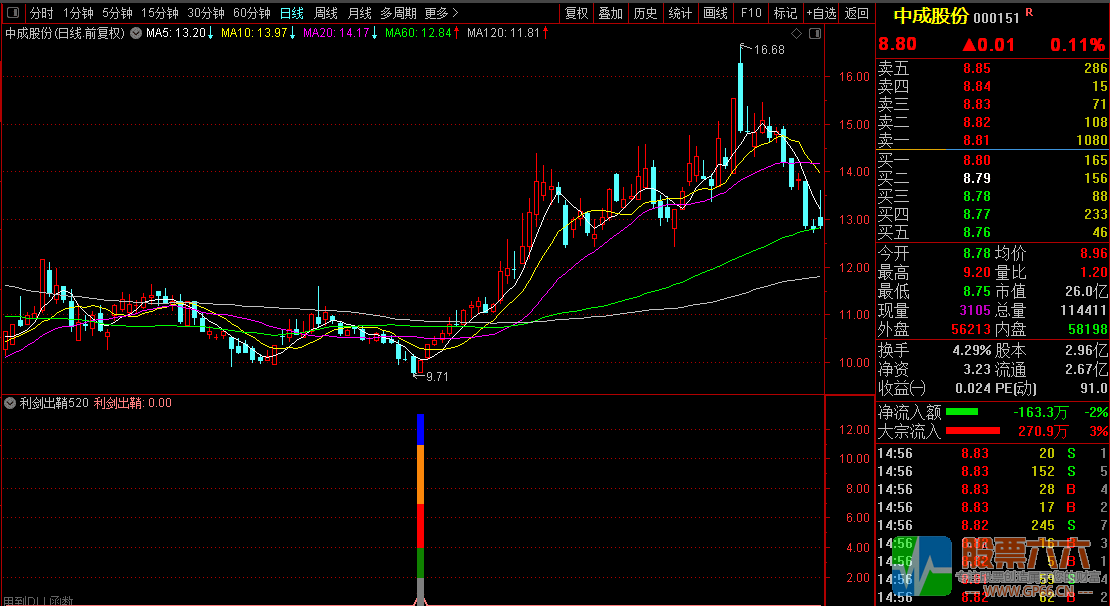Toggle 叠加 overlay comparison

[610, 13]
